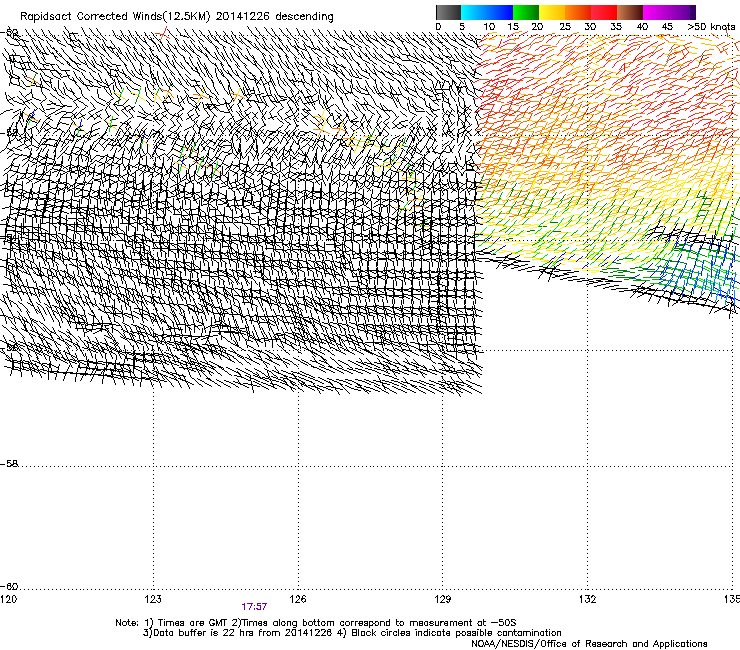
Task: Click the yellow 20-25 knots color segment
Action: pyautogui.click(x=552, y=12)
